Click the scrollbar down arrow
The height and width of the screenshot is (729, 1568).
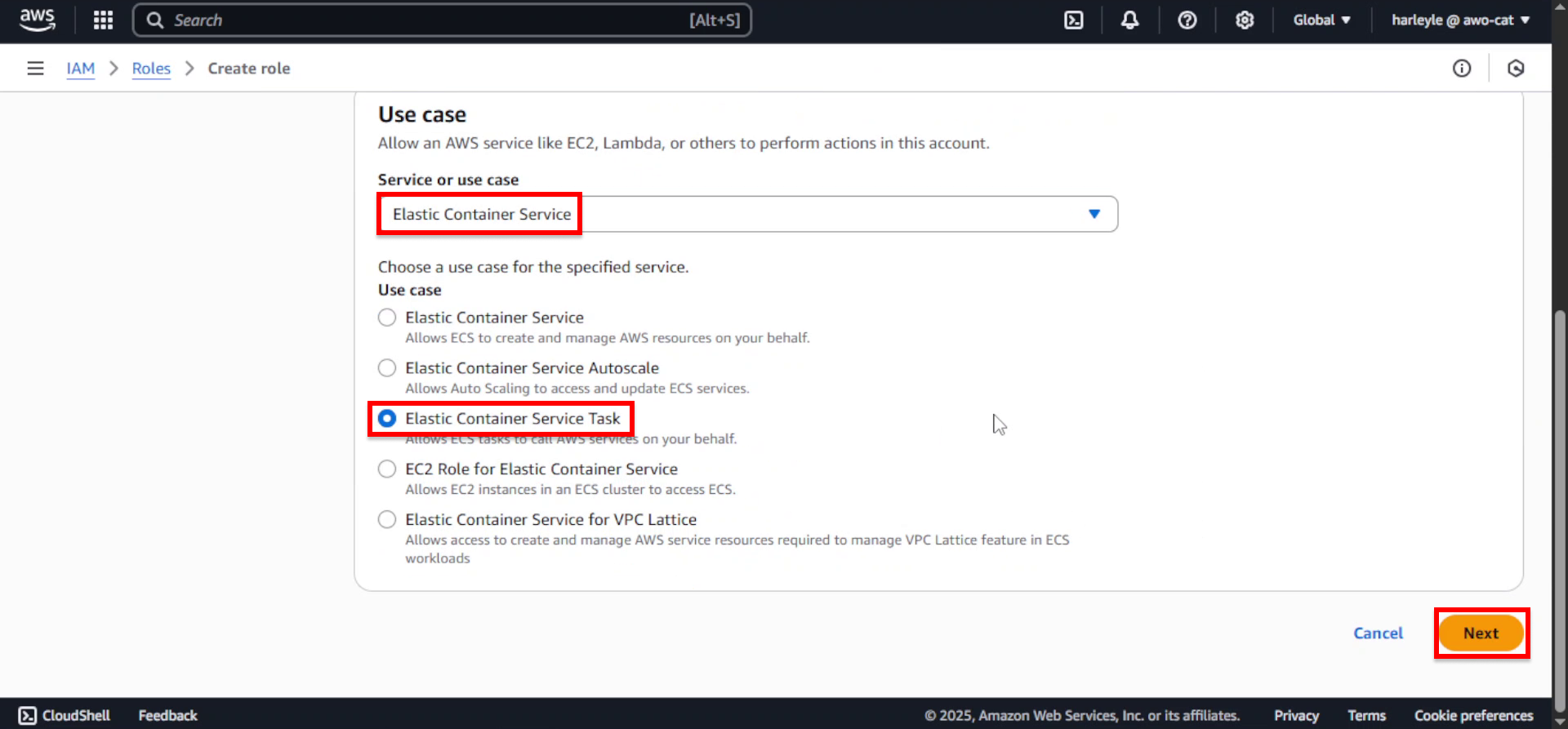tap(1560, 722)
